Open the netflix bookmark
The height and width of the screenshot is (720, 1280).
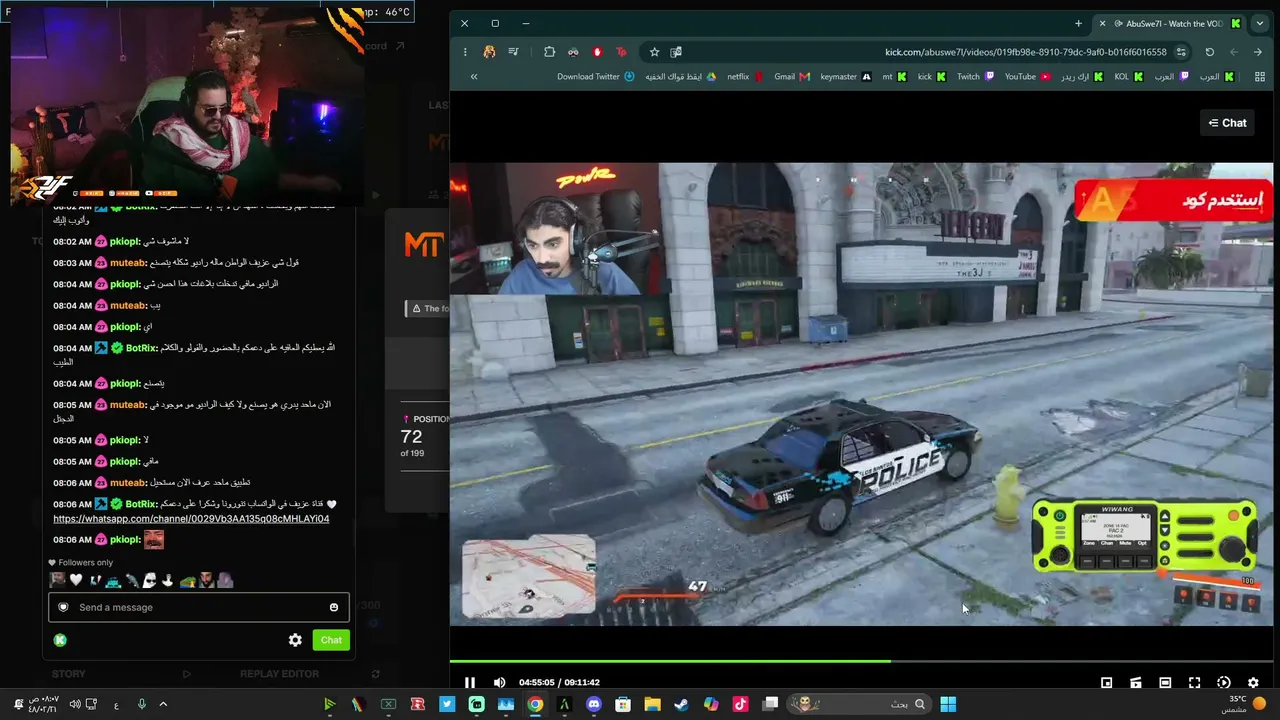pos(745,77)
